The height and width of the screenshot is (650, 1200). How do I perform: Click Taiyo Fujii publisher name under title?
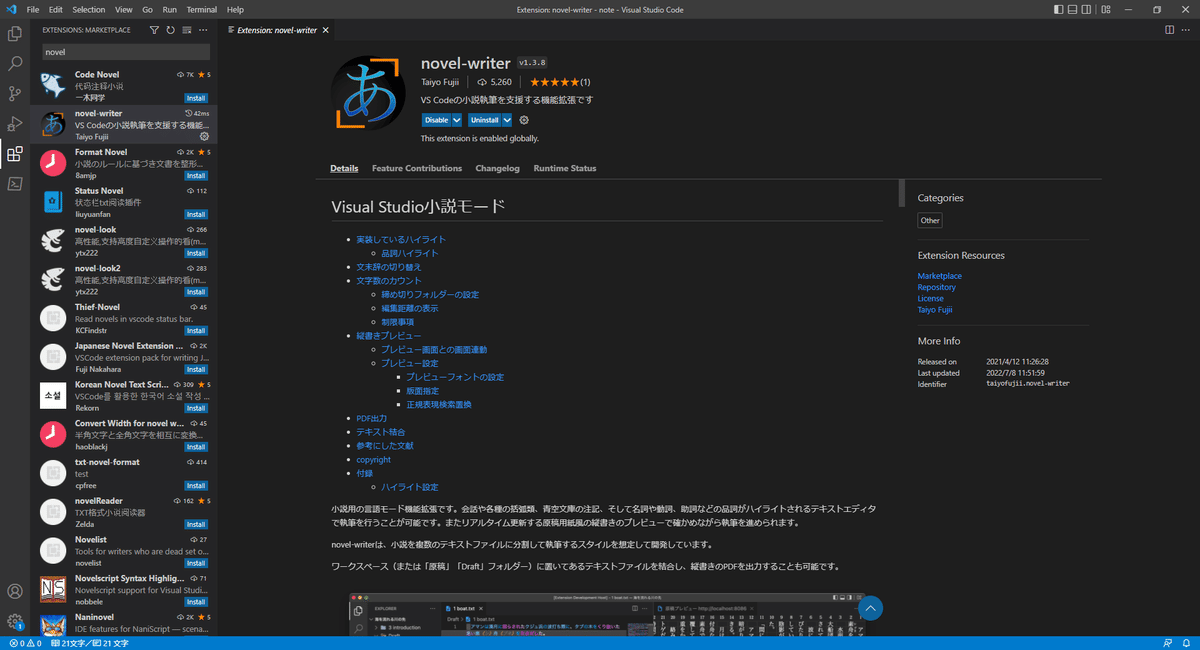coord(440,82)
